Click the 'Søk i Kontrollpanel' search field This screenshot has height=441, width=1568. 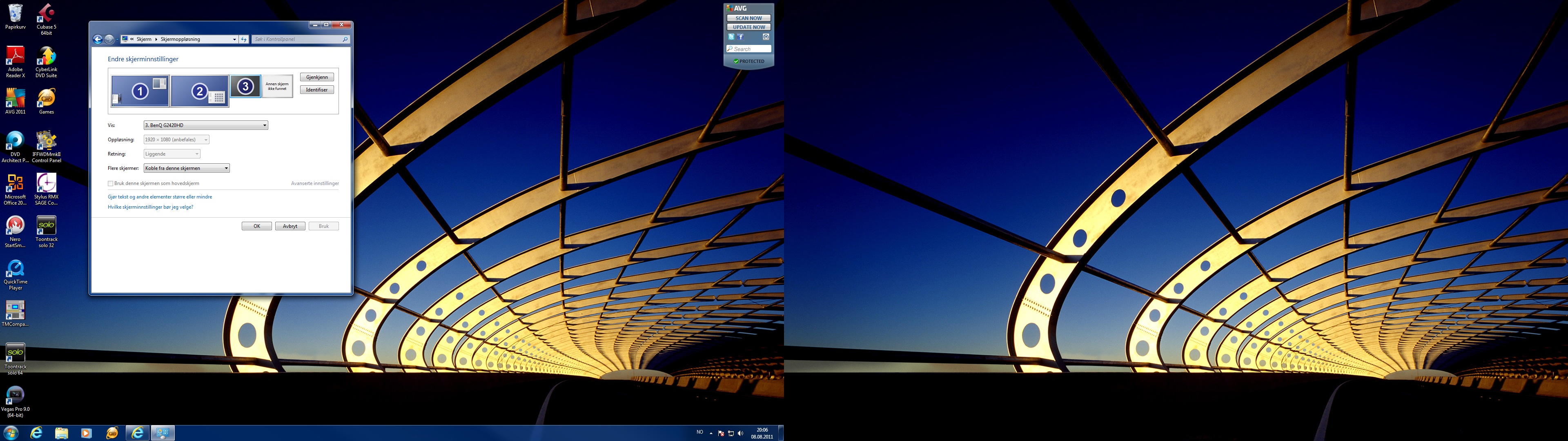[x=301, y=39]
